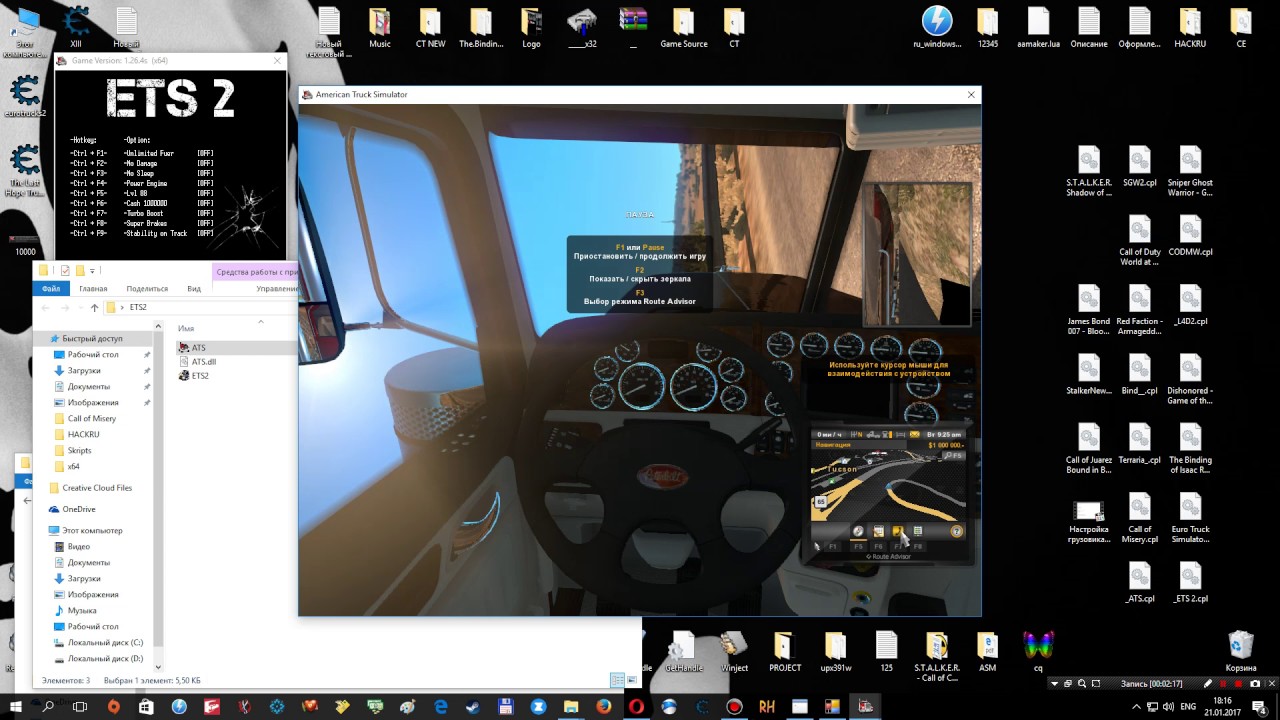Open the navigation compass tab in Route Advisor
The image size is (1280, 720).
click(x=858, y=531)
